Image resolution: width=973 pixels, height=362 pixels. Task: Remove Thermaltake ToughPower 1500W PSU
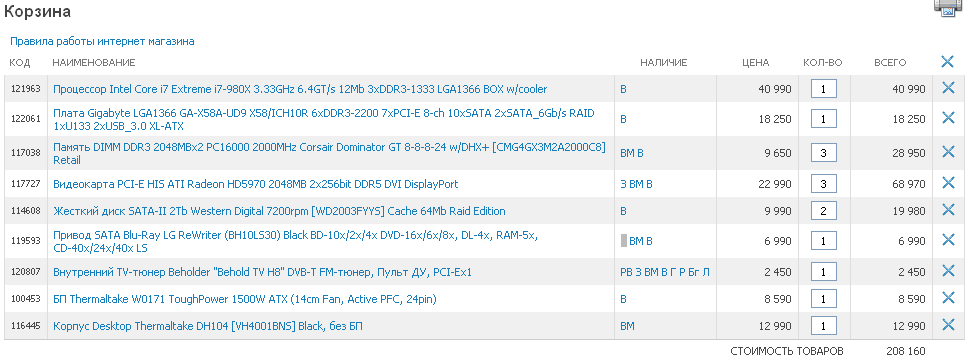[x=948, y=298]
